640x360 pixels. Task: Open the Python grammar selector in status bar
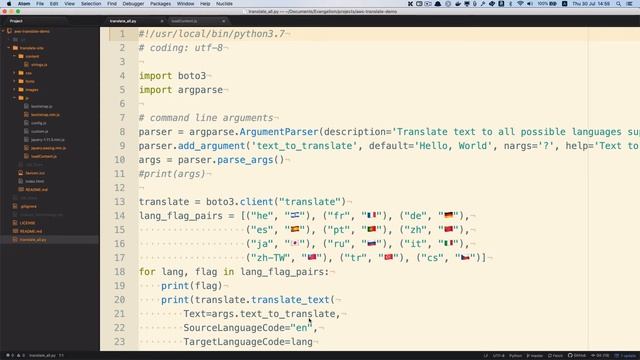pos(516,356)
